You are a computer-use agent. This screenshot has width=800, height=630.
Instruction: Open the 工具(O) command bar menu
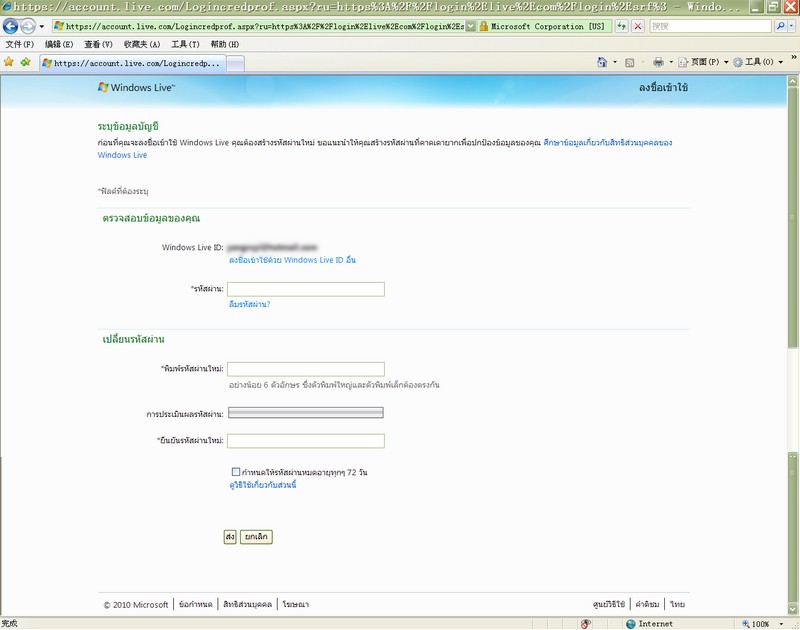(758, 62)
